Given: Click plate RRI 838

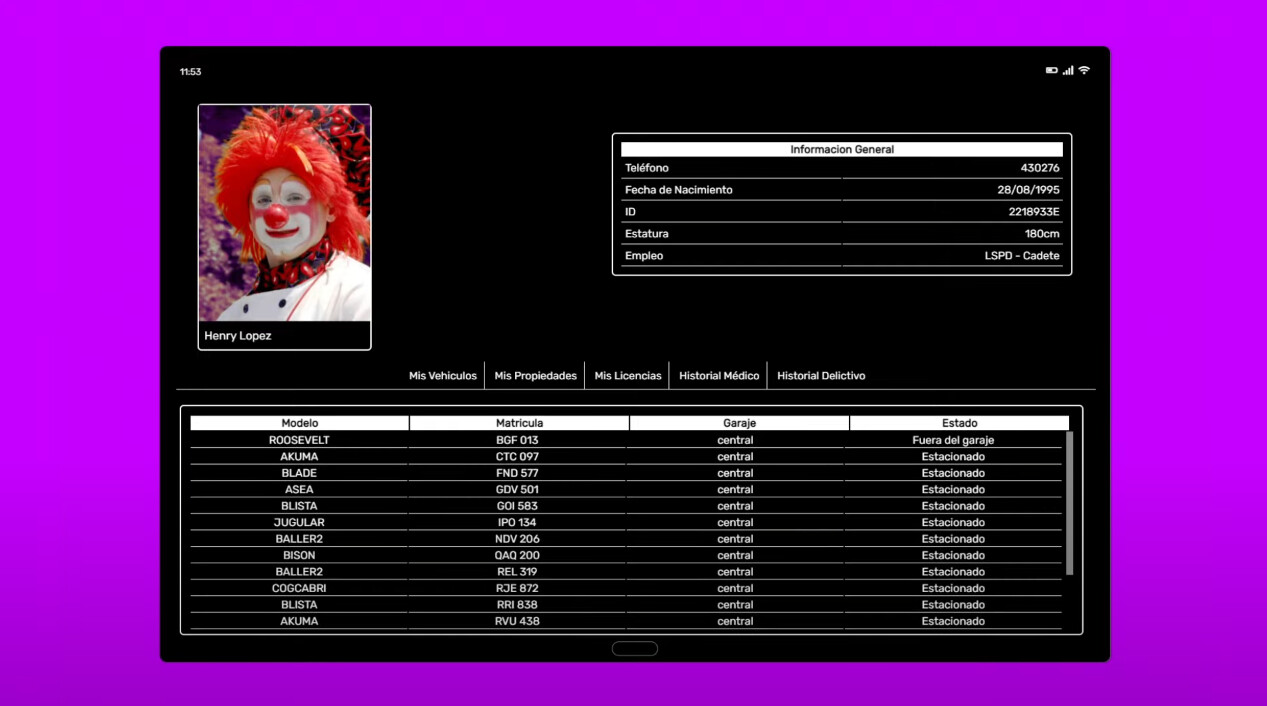Looking at the screenshot, I should point(517,605).
